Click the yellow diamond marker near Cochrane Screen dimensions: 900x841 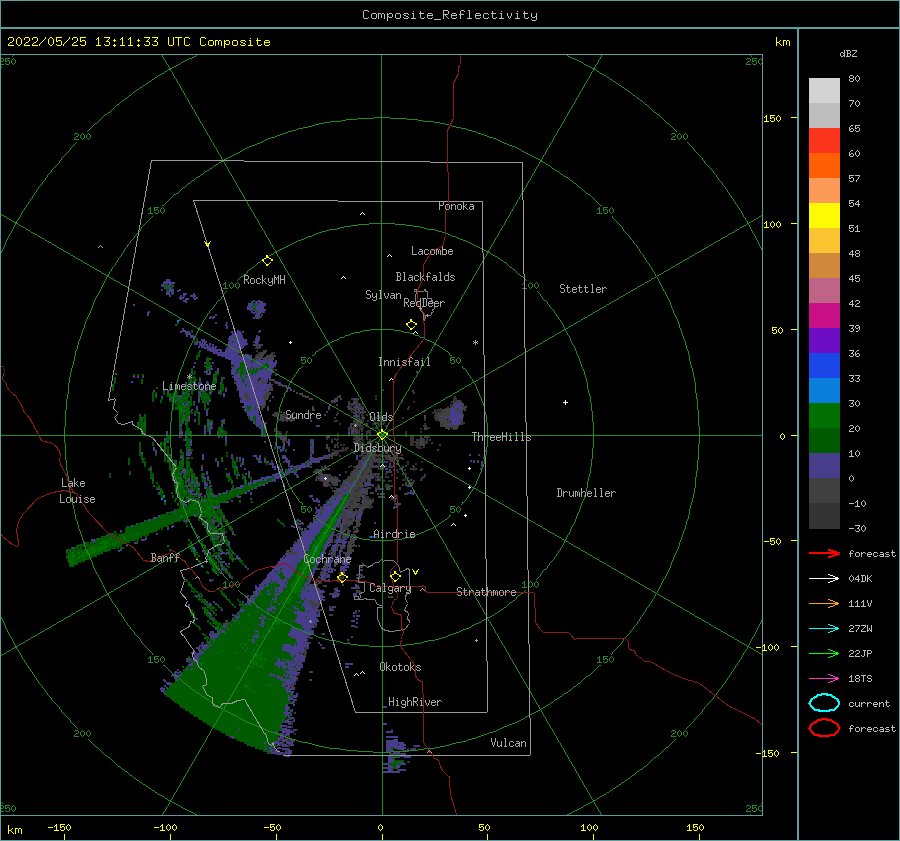pos(342,578)
